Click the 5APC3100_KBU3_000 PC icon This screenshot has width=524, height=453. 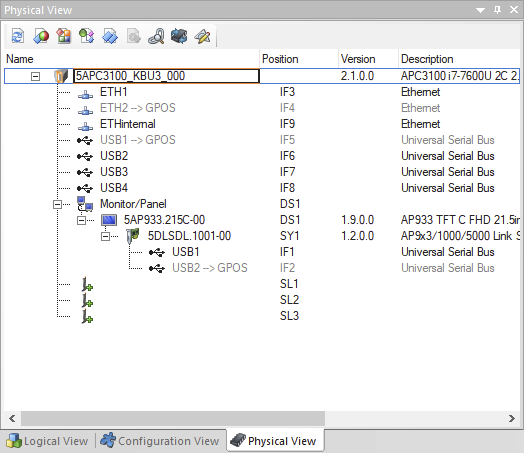(x=61, y=76)
